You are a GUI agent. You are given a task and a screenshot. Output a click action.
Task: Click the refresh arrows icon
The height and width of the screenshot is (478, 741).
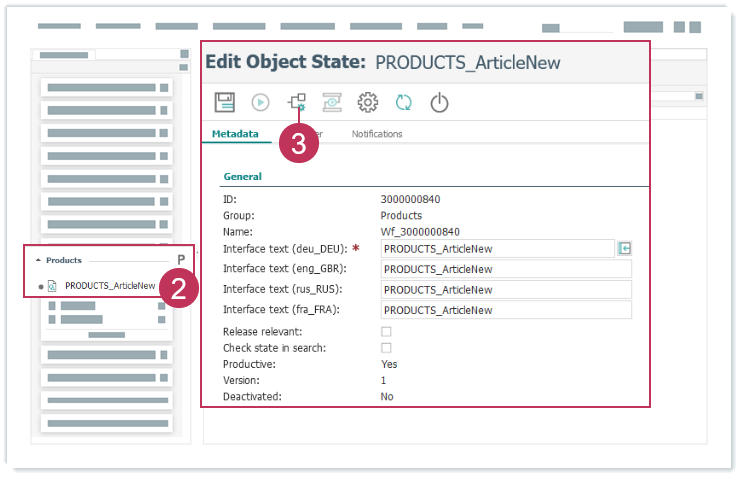click(404, 101)
